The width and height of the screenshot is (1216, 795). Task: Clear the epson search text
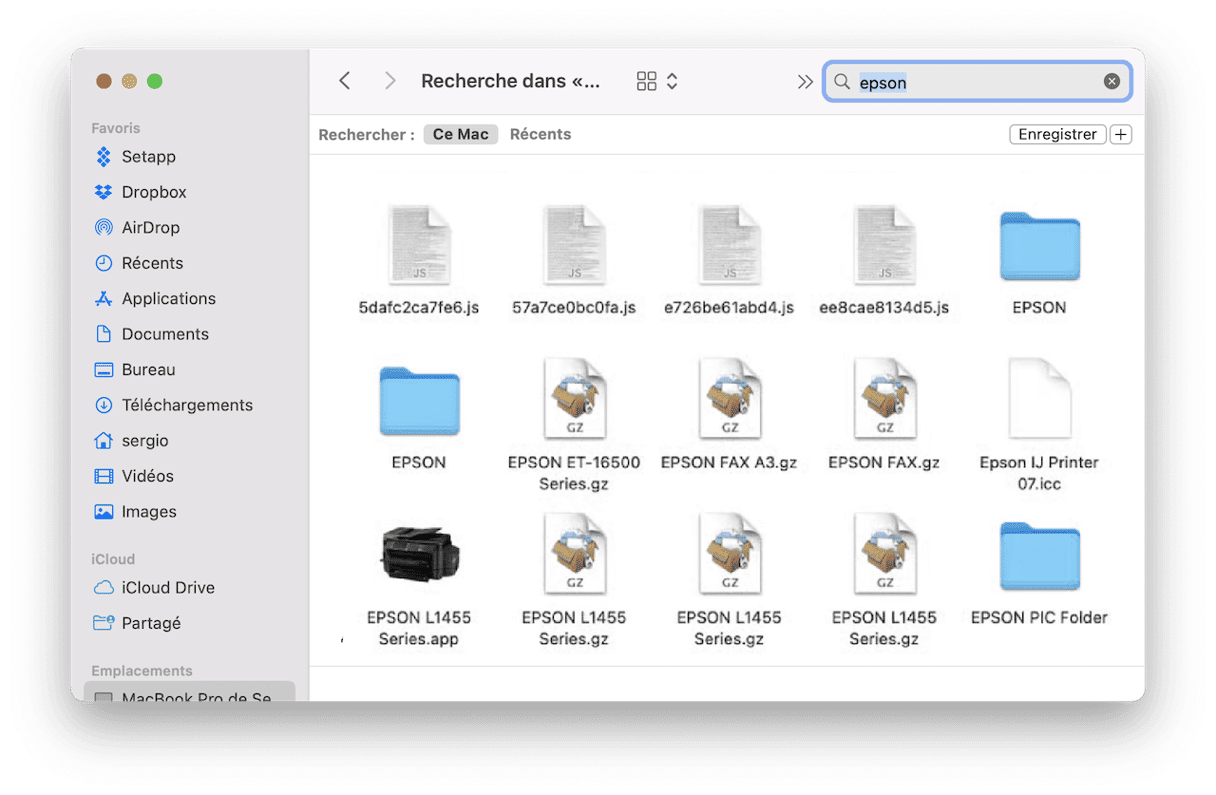click(1111, 82)
